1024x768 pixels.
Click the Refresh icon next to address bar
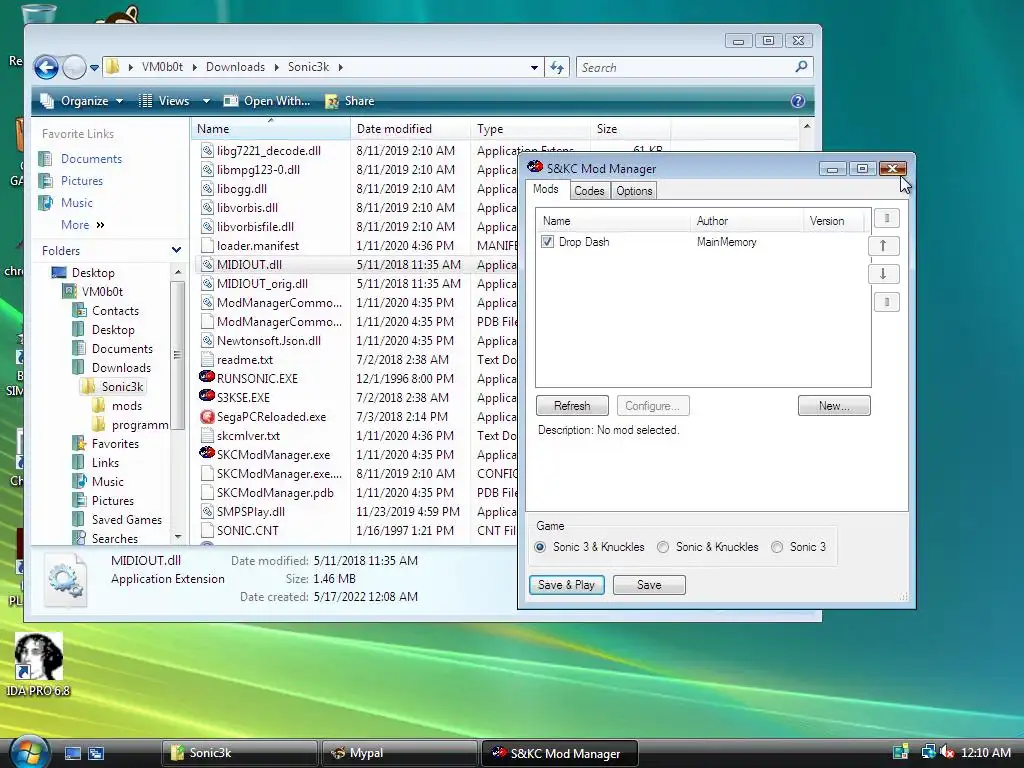click(x=557, y=67)
